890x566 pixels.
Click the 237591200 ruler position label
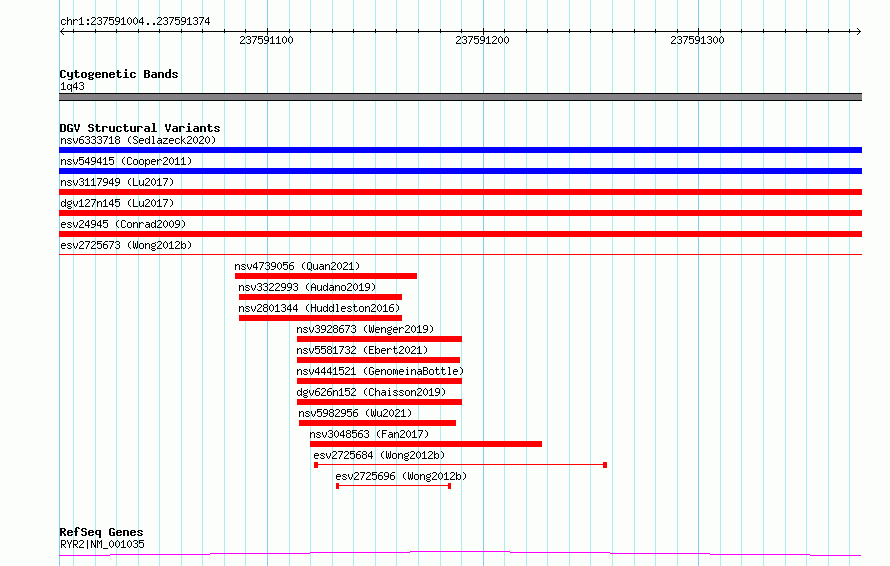[482, 40]
